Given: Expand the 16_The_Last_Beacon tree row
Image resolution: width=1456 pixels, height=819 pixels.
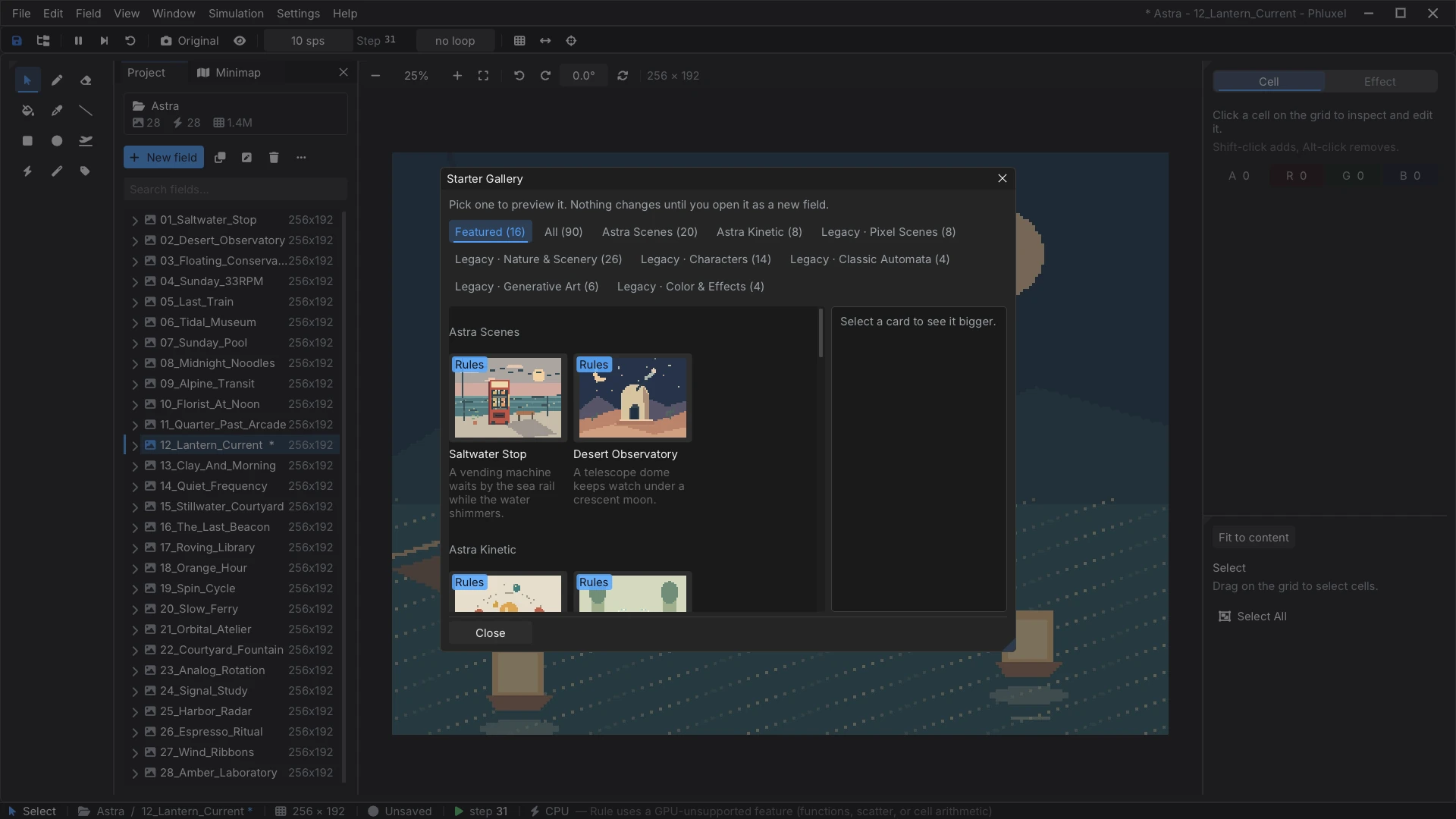Looking at the screenshot, I should click(x=135, y=528).
